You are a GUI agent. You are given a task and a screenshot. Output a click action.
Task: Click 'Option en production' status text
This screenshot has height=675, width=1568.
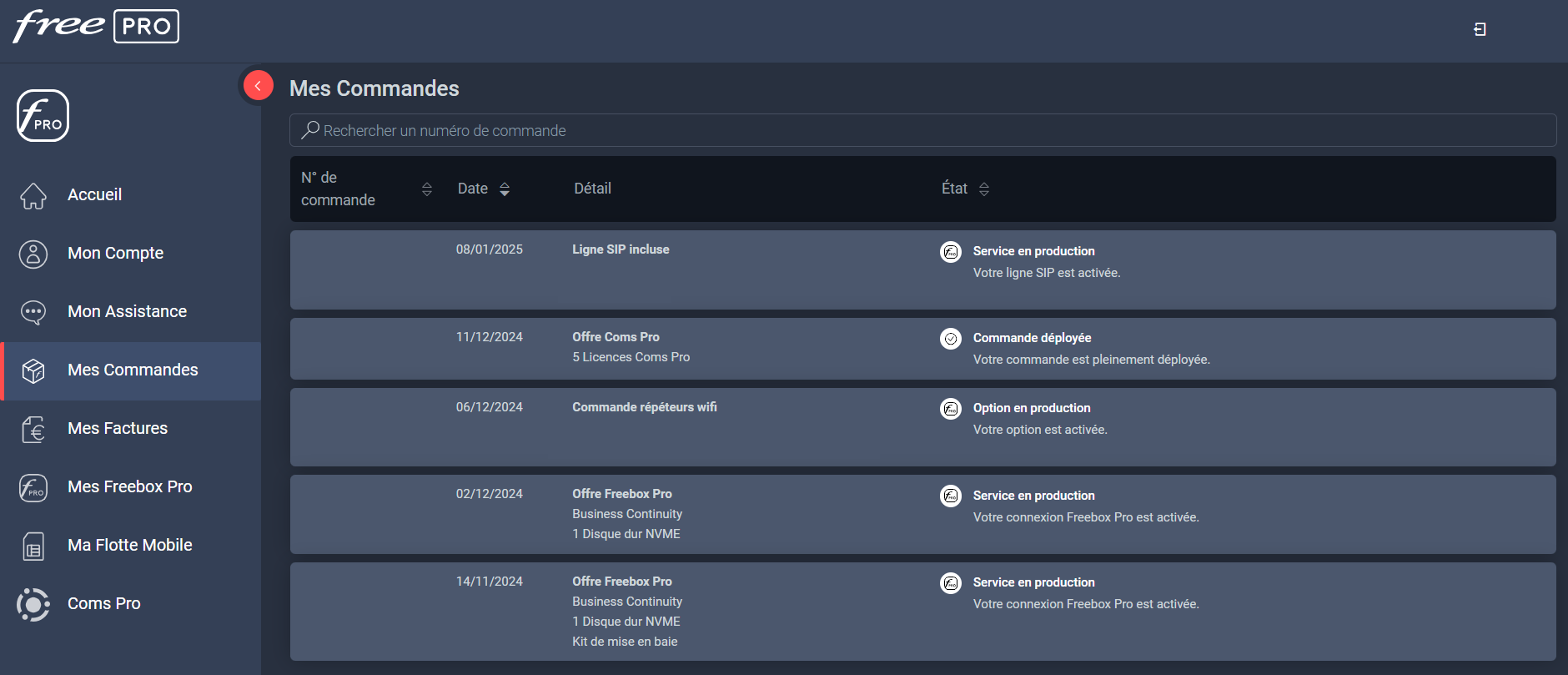tap(1032, 408)
